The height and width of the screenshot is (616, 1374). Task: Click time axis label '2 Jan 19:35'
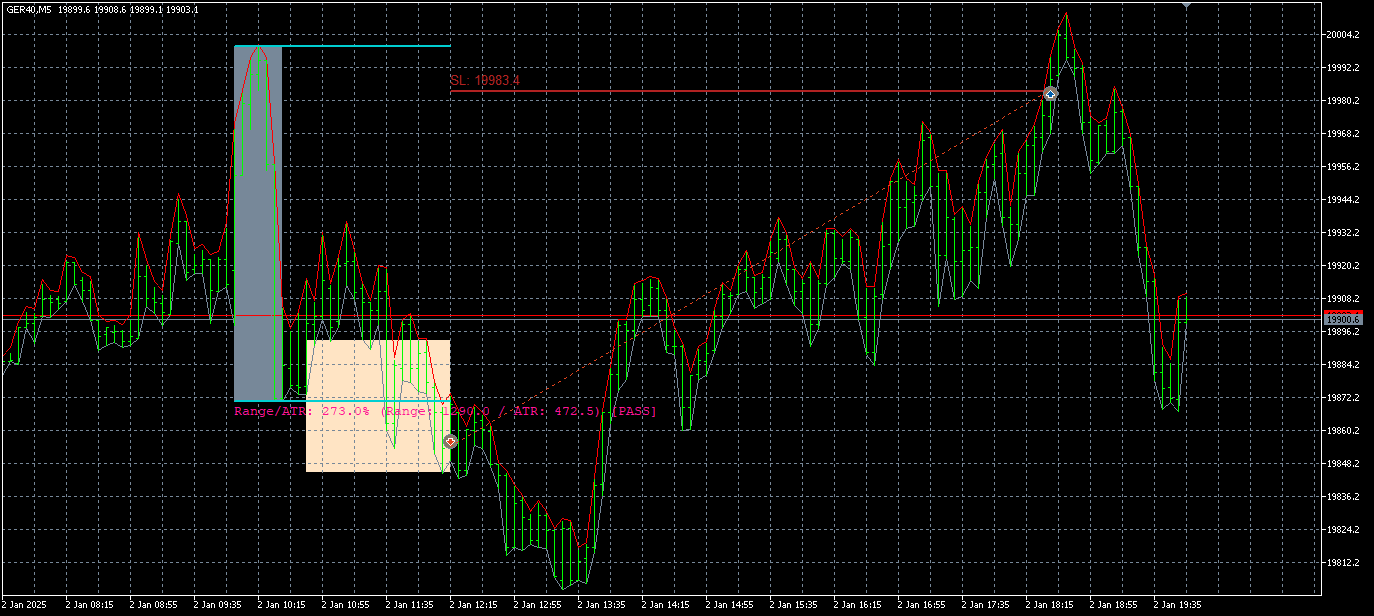(1177, 605)
